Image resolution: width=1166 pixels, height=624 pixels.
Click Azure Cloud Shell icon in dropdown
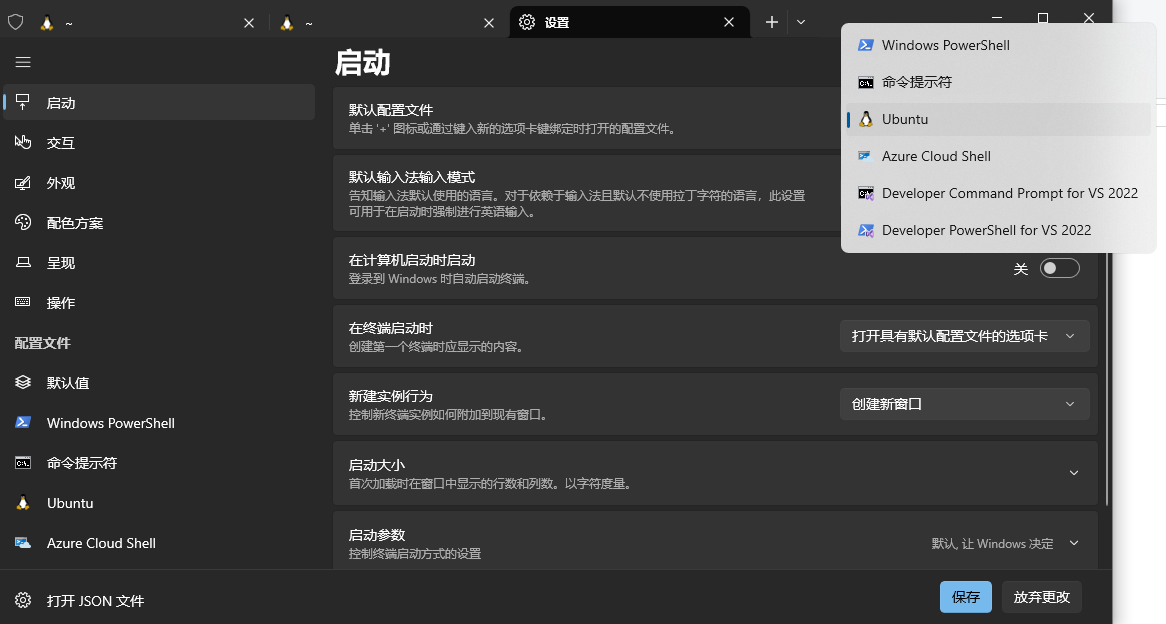tap(866, 156)
